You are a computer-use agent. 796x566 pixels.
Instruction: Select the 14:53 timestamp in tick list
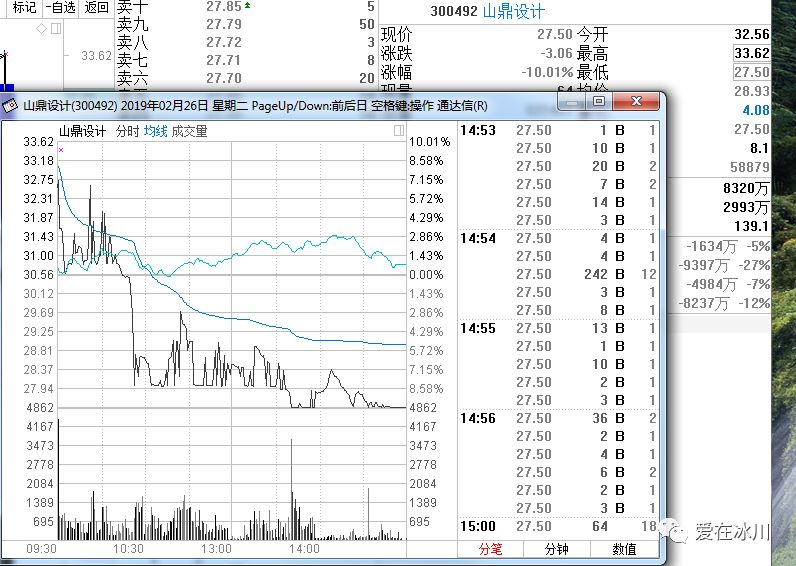(478, 130)
